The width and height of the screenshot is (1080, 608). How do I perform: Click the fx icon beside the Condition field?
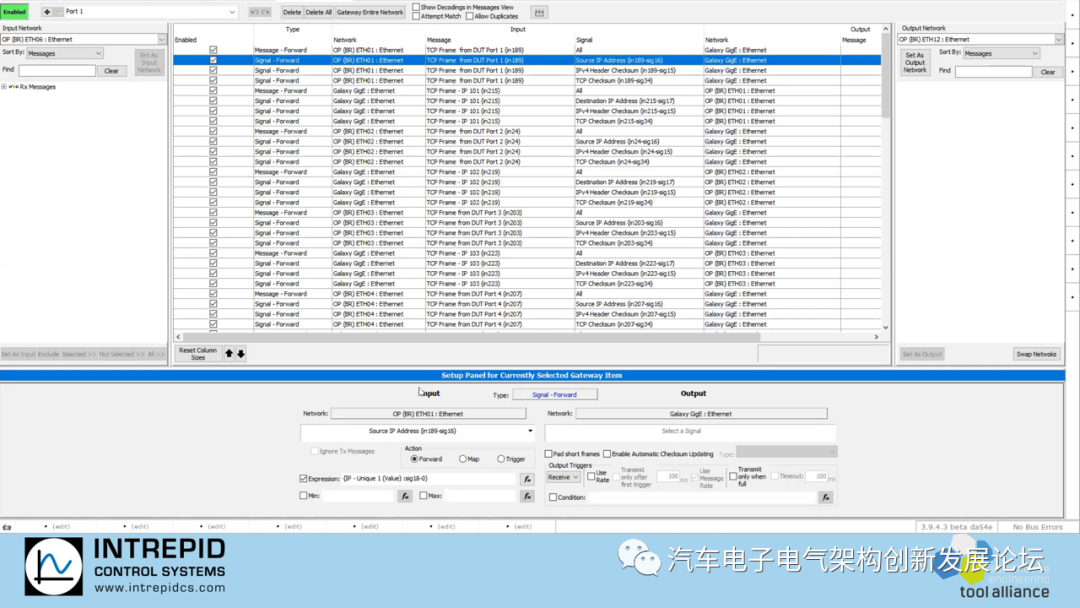(x=824, y=496)
